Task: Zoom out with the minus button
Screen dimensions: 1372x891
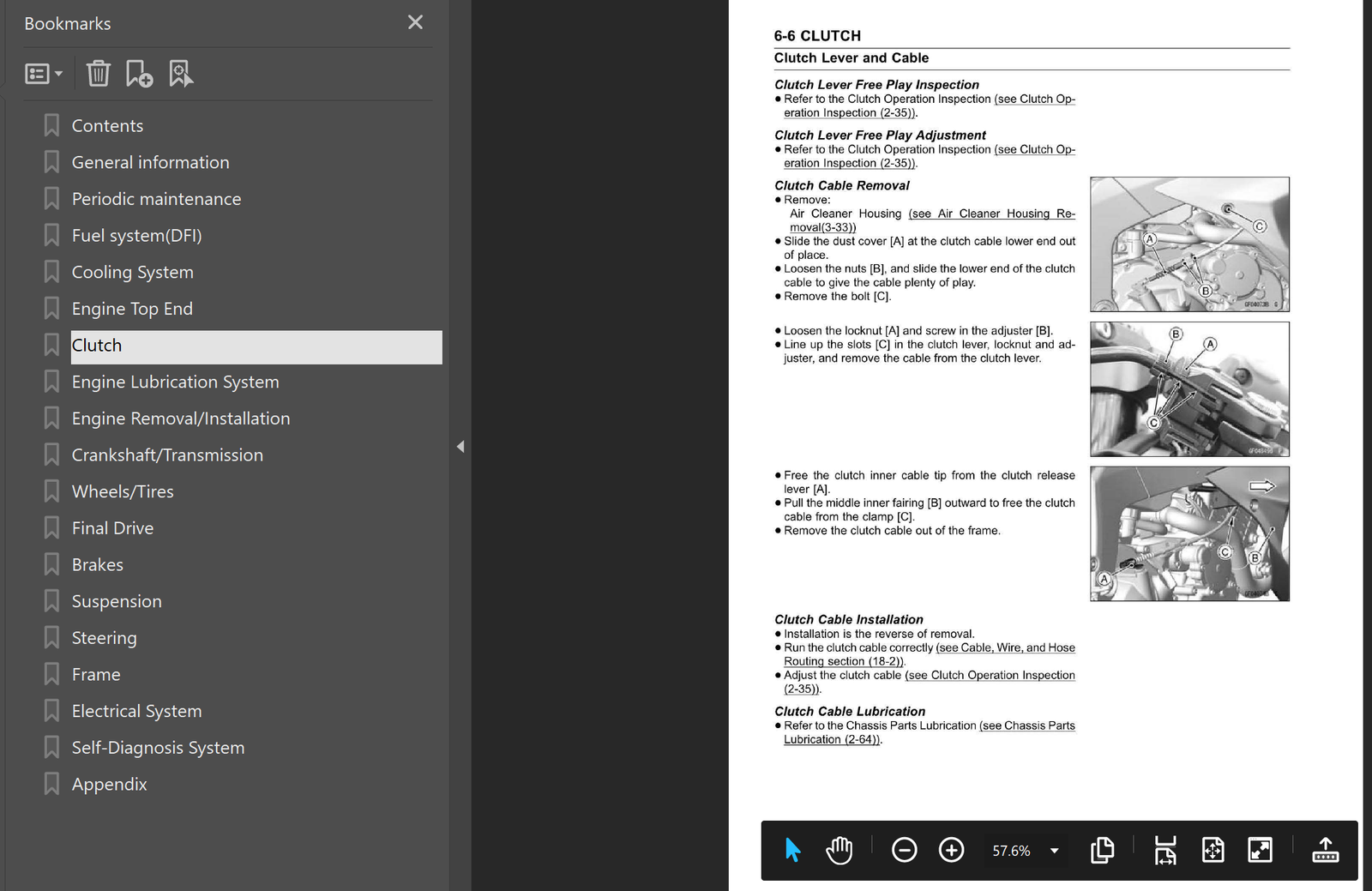Action: coord(904,850)
